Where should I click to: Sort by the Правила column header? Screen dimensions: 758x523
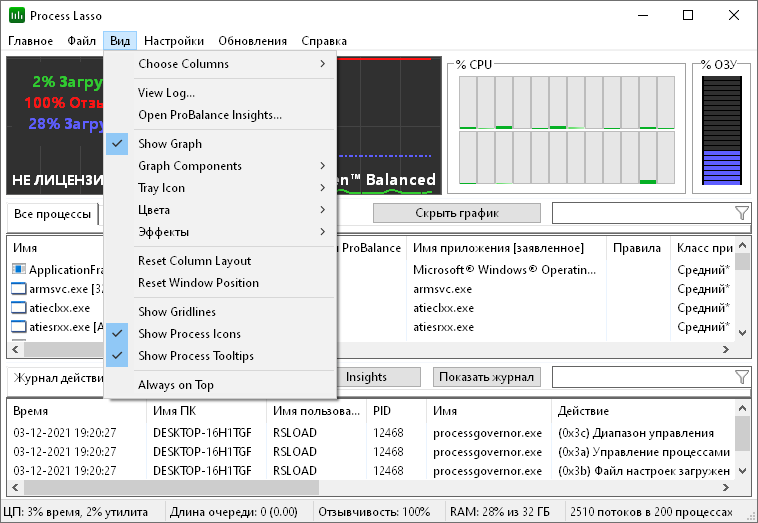click(638, 248)
